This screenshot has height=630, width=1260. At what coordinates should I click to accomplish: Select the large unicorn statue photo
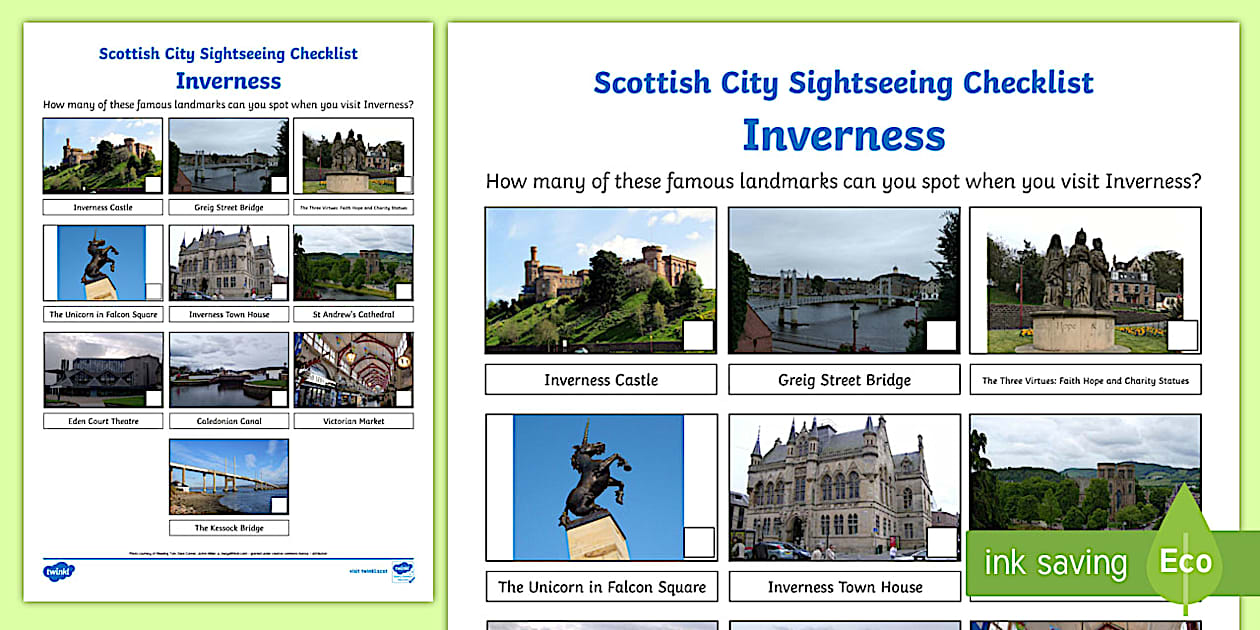[597, 485]
